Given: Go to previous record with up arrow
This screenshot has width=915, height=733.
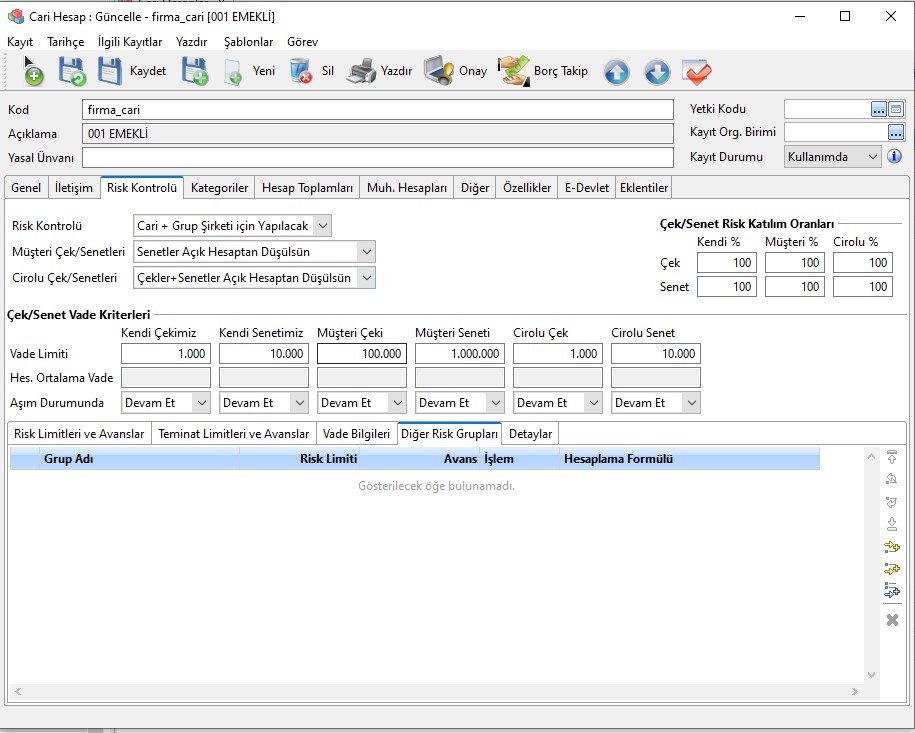Looking at the screenshot, I should (x=616, y=72).
